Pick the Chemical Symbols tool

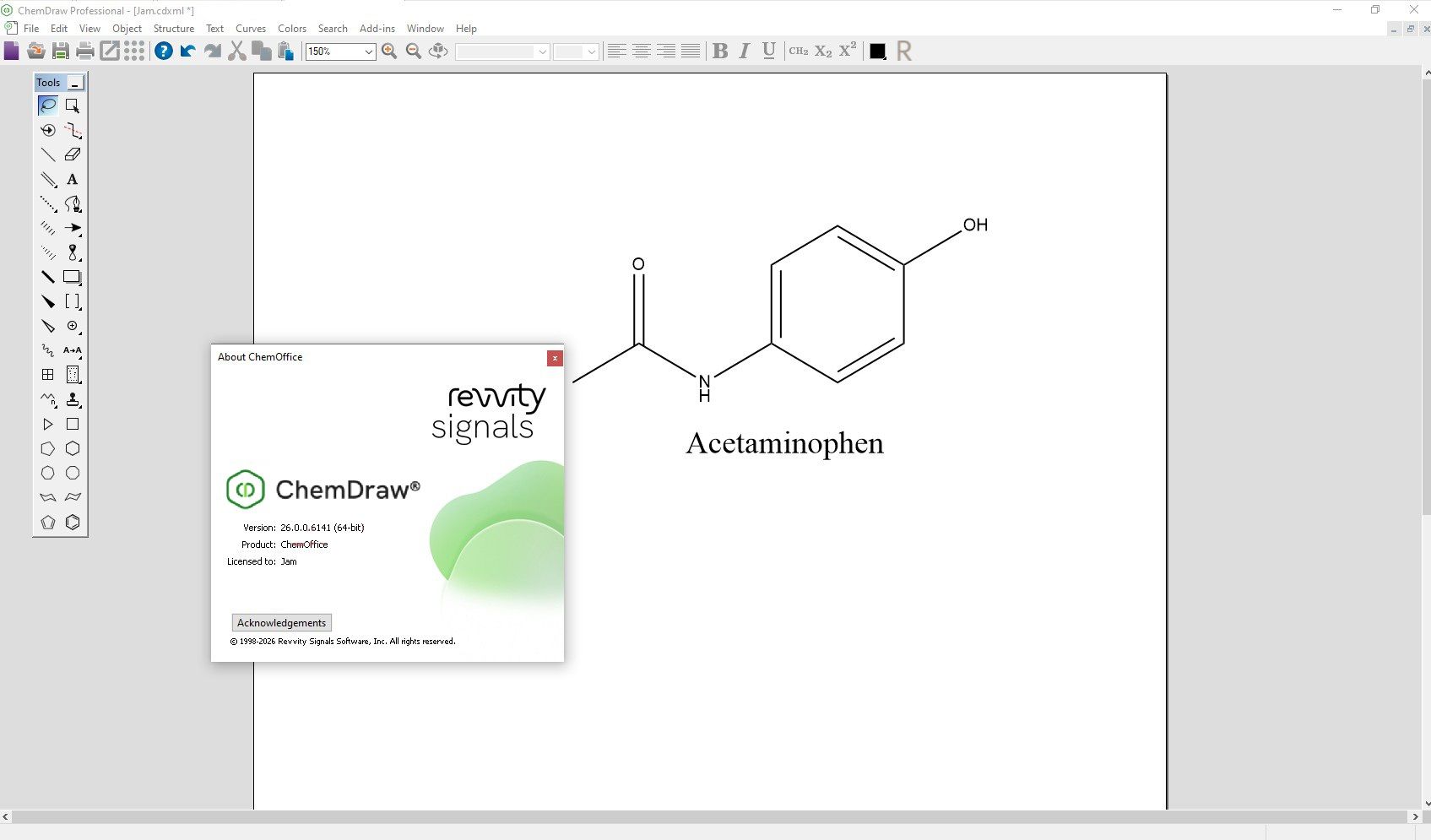click(x=73, y=326)
